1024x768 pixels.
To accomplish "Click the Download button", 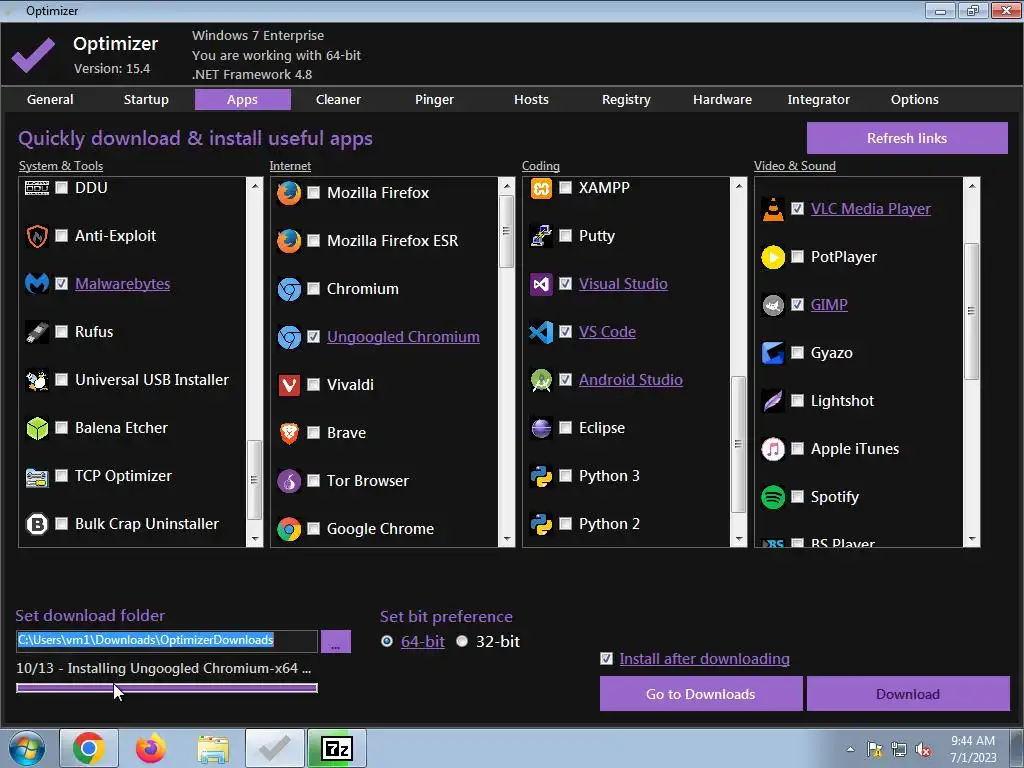I will [908, 694].
